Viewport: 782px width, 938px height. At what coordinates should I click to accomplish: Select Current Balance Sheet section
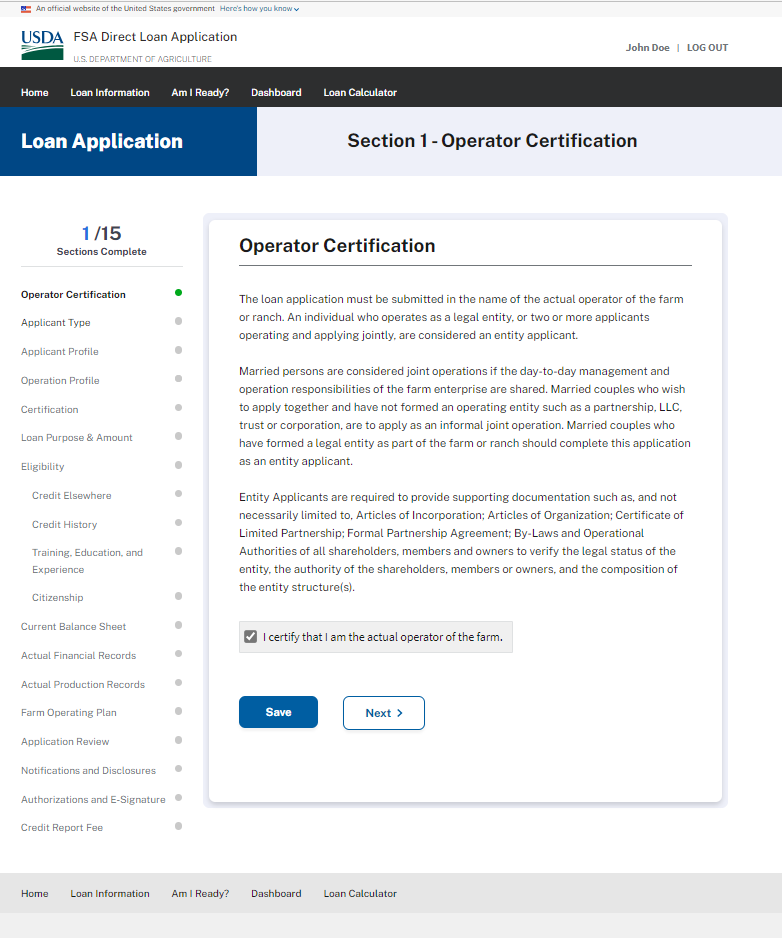click(74, 627)
